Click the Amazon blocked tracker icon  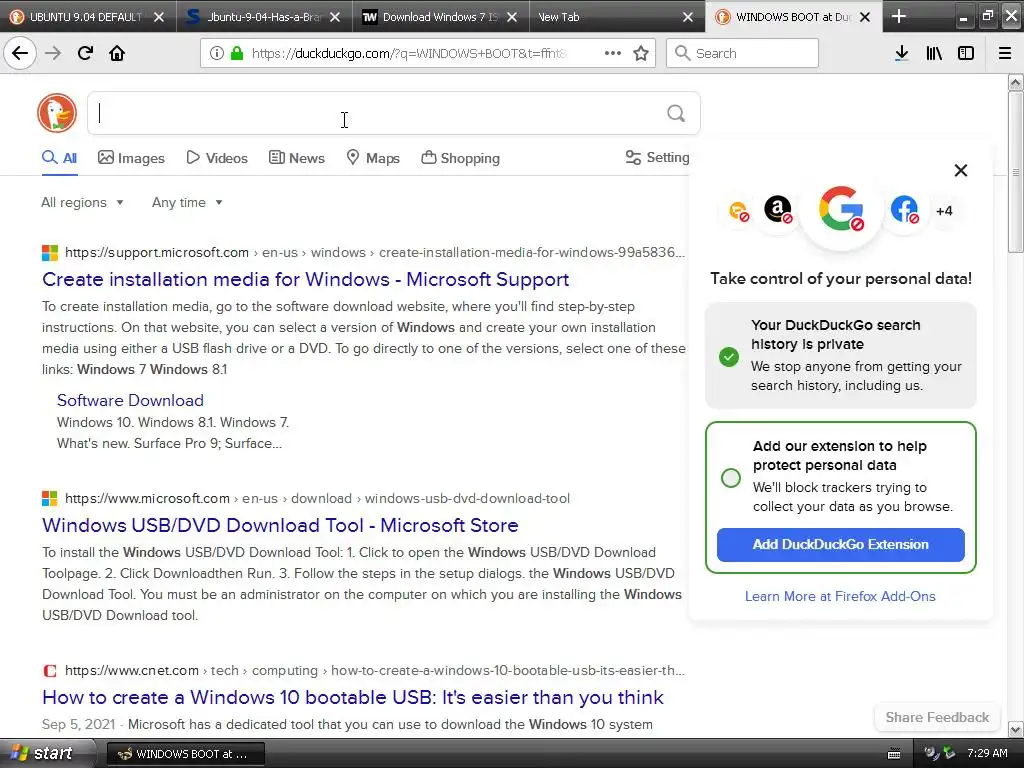pyautogui.click(x=778, y=210)
